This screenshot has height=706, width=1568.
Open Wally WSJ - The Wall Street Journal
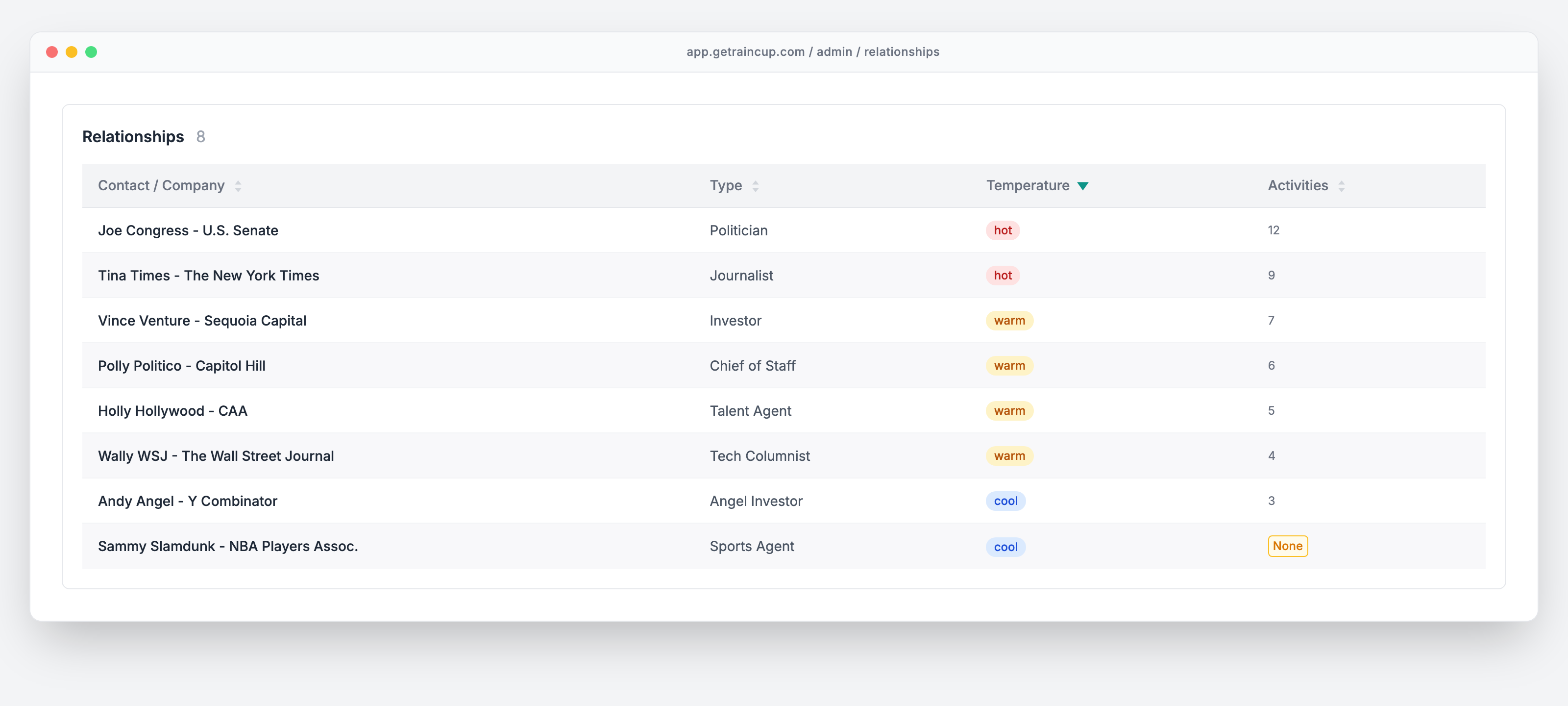coord(216,455)
